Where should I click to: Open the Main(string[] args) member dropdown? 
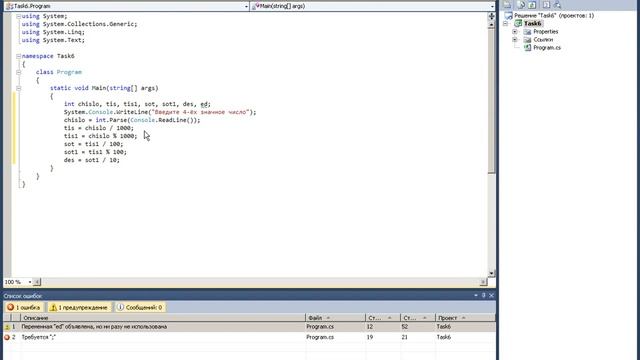(x=492, y=7)
